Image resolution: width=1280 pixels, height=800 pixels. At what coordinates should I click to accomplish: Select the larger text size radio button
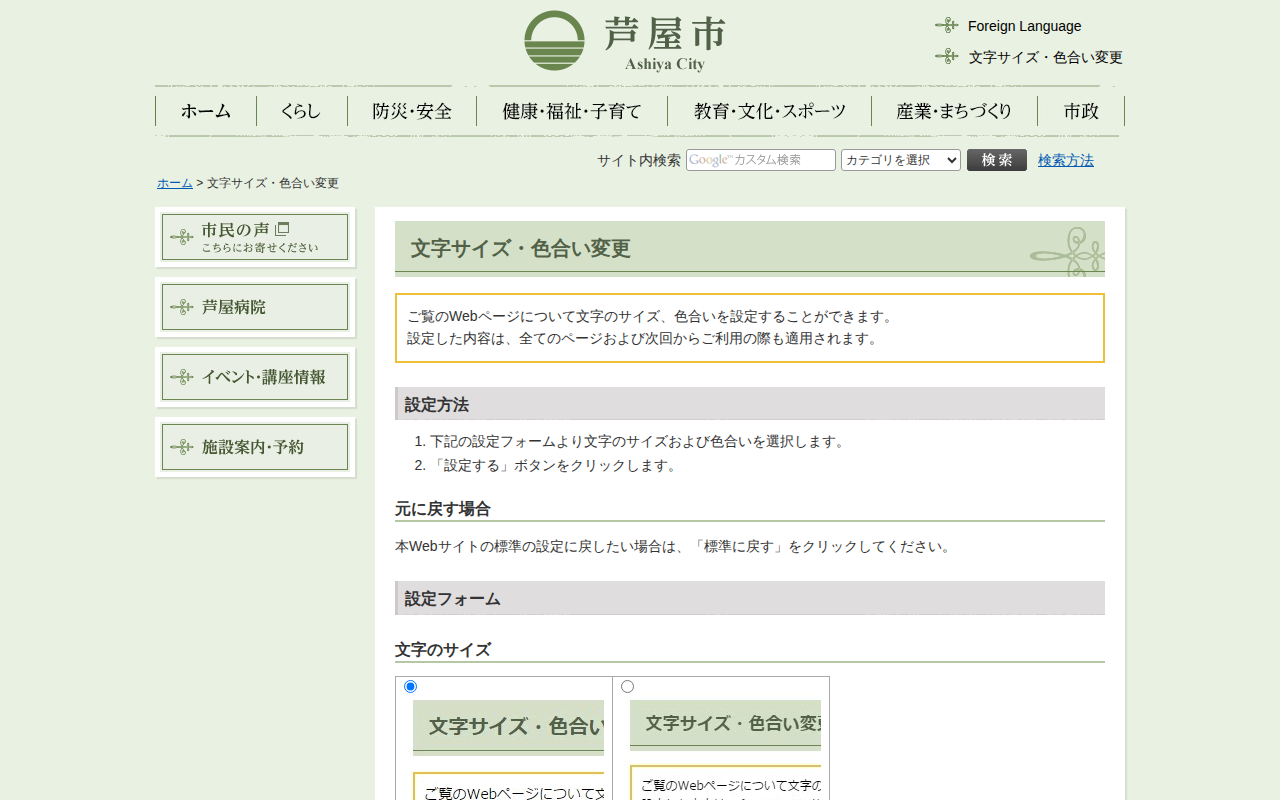410,686
